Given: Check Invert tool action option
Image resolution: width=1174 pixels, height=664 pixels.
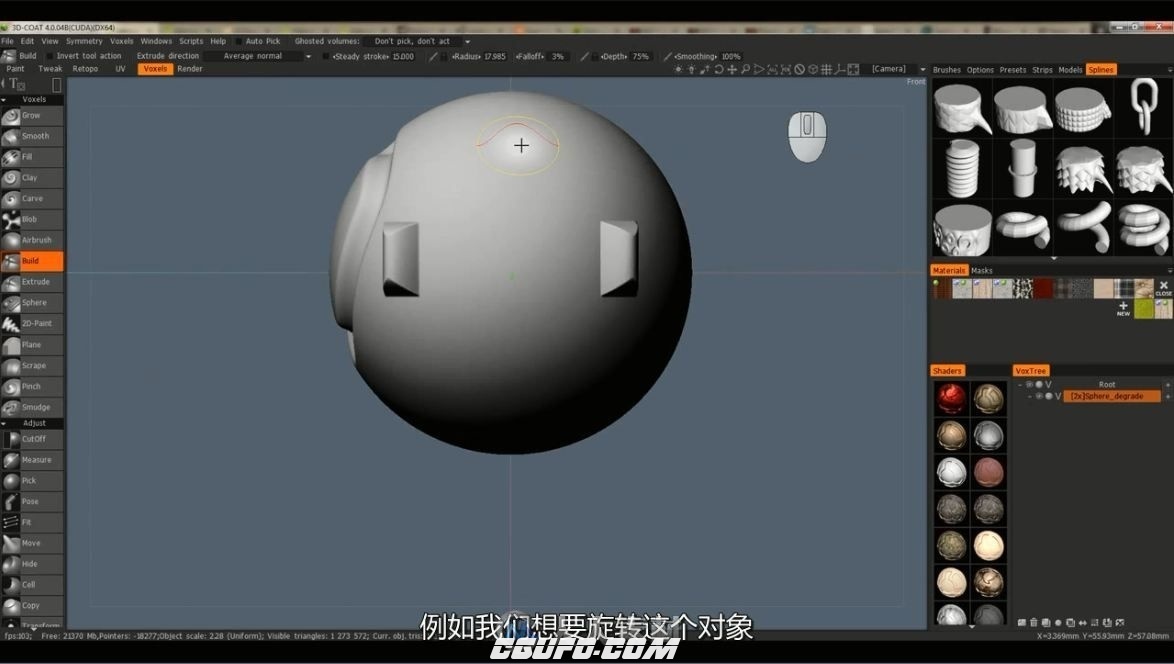Looking at the screenshot, I should click(x=50, y=56).
